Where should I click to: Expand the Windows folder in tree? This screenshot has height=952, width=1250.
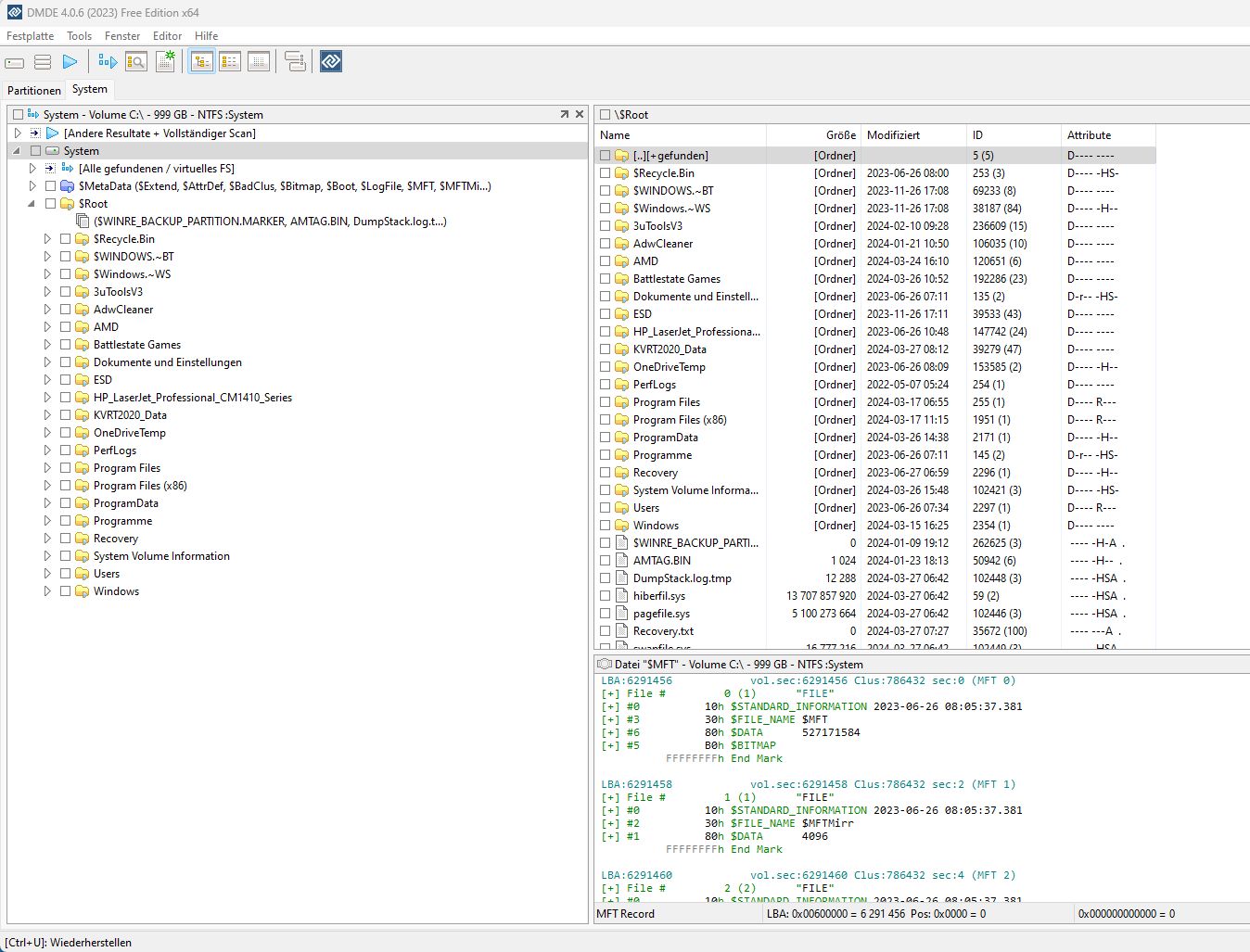(x=47, y=591)
